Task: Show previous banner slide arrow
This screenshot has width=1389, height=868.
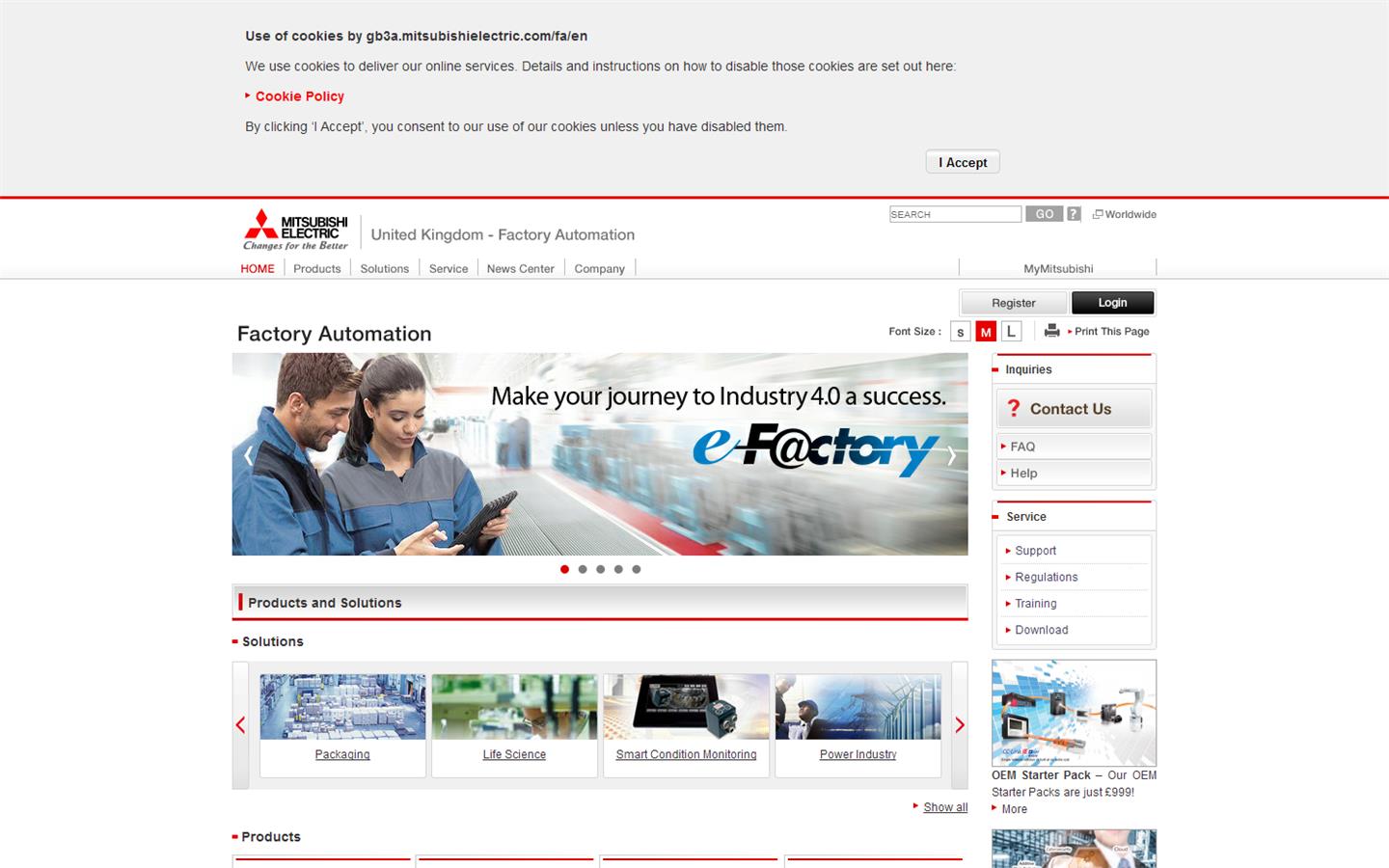Action: click(x=248, y=455)
